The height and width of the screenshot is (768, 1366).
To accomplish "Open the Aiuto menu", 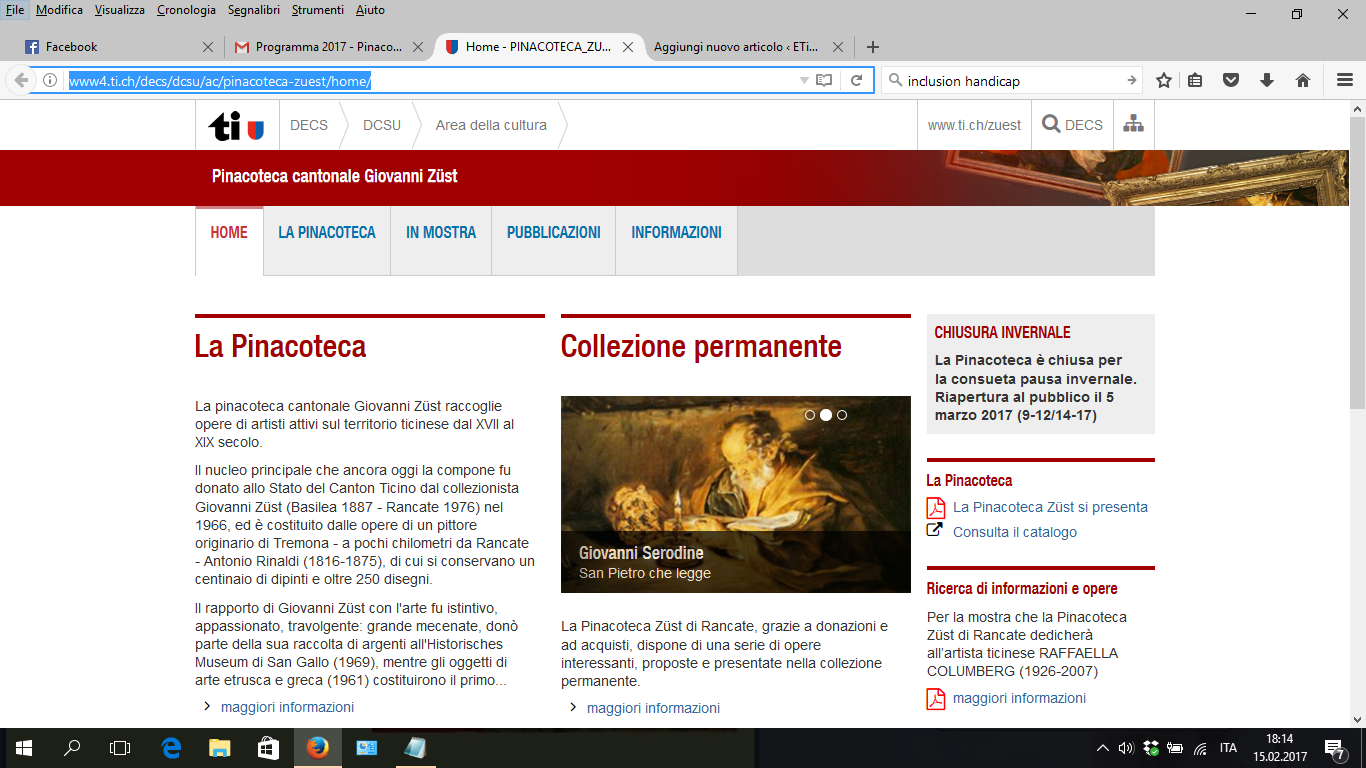I will click(x=369, y=10).
